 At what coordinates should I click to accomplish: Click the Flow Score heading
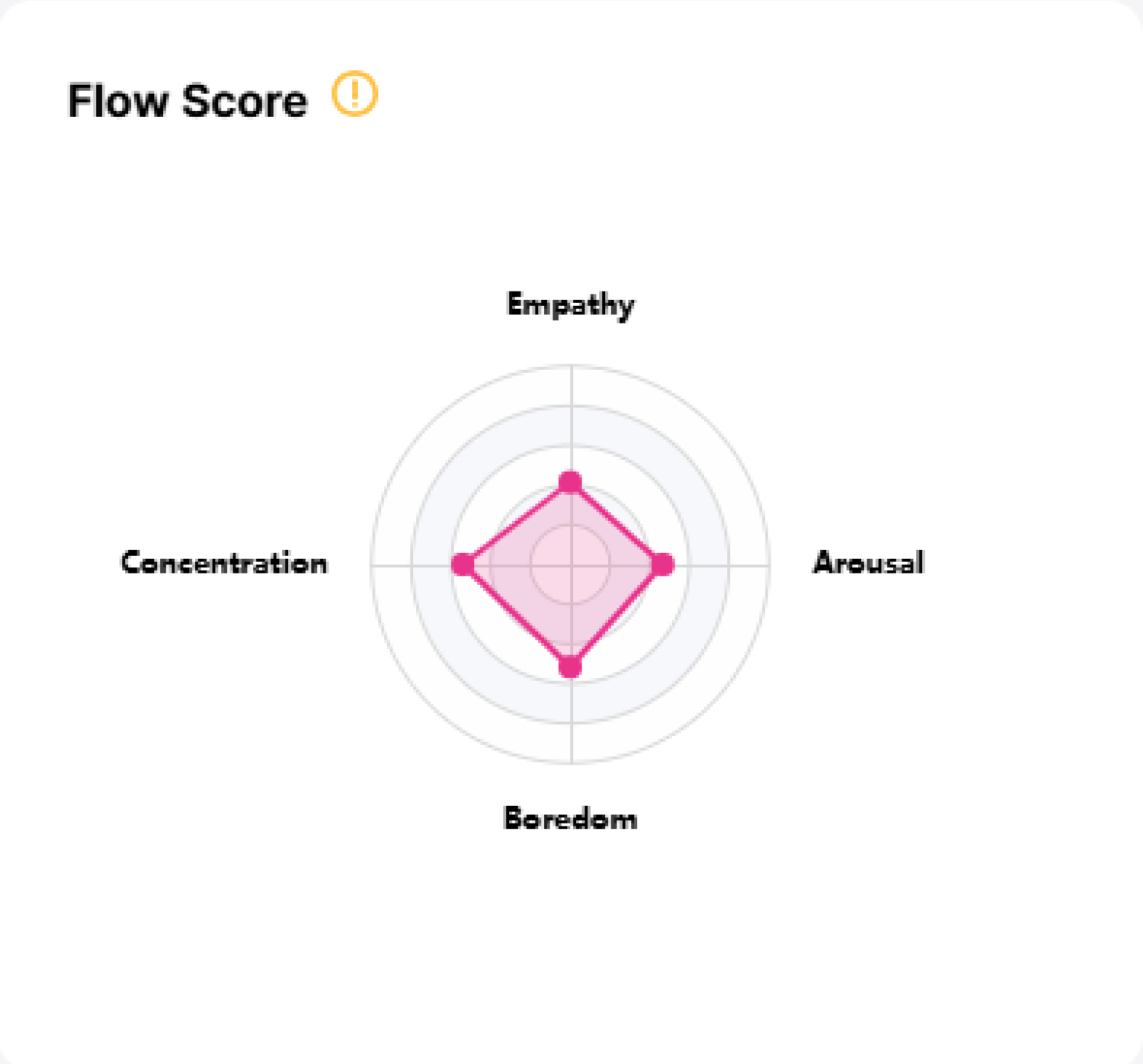tap(188, 100)
